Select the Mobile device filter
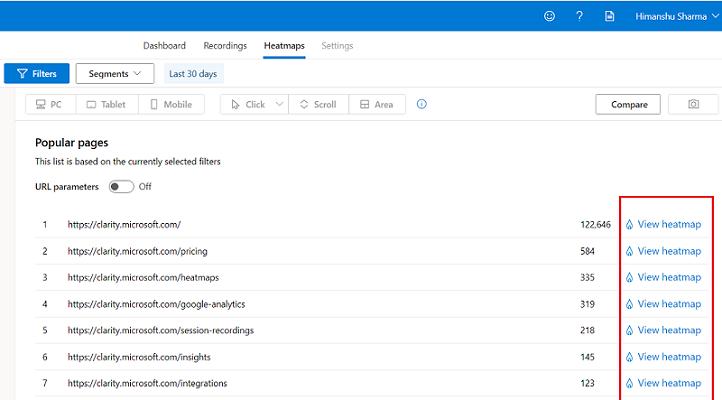The height and width of the screenshot is (400, 722). (171, 104)
